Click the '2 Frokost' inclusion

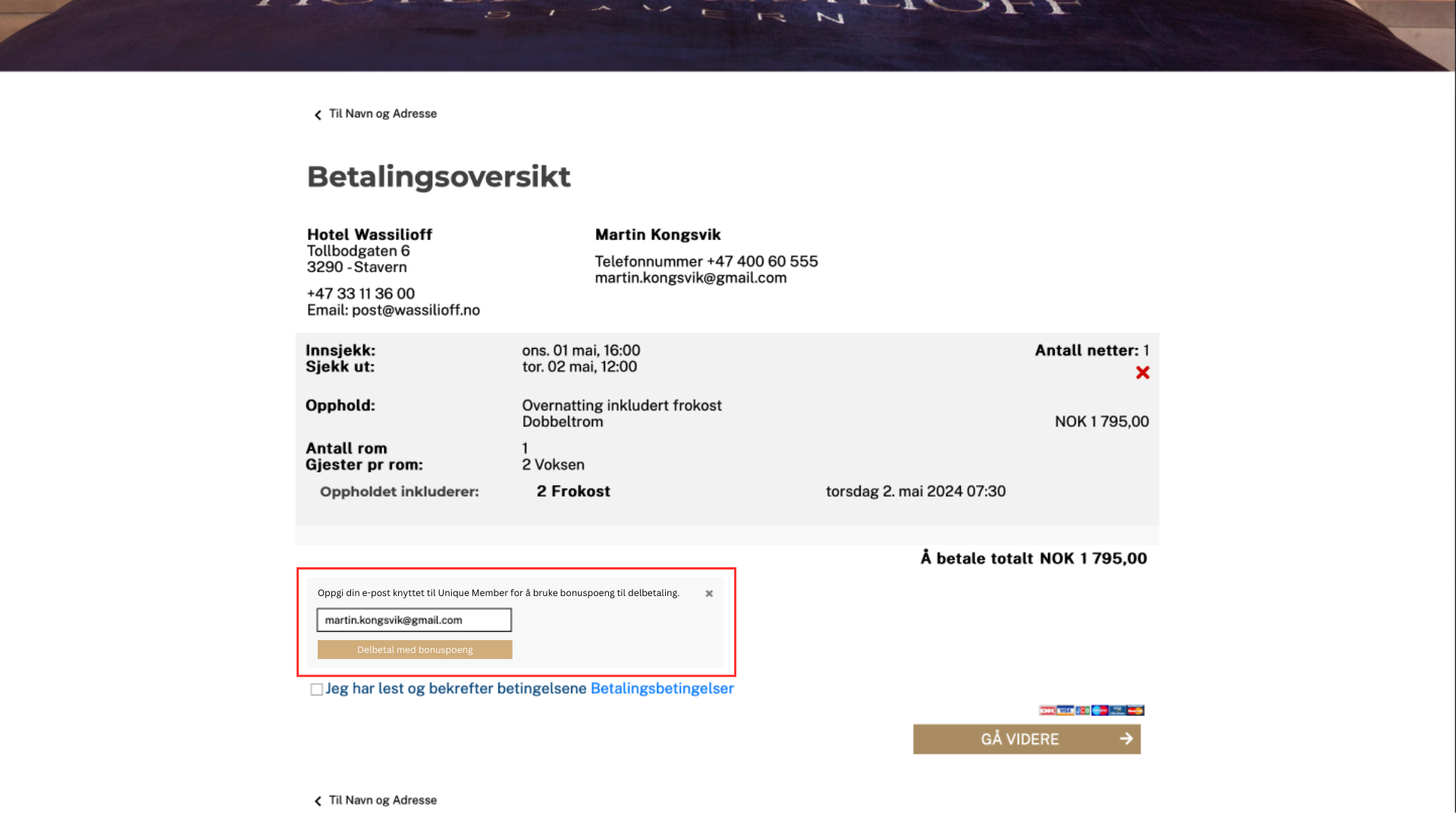point(573,491)
